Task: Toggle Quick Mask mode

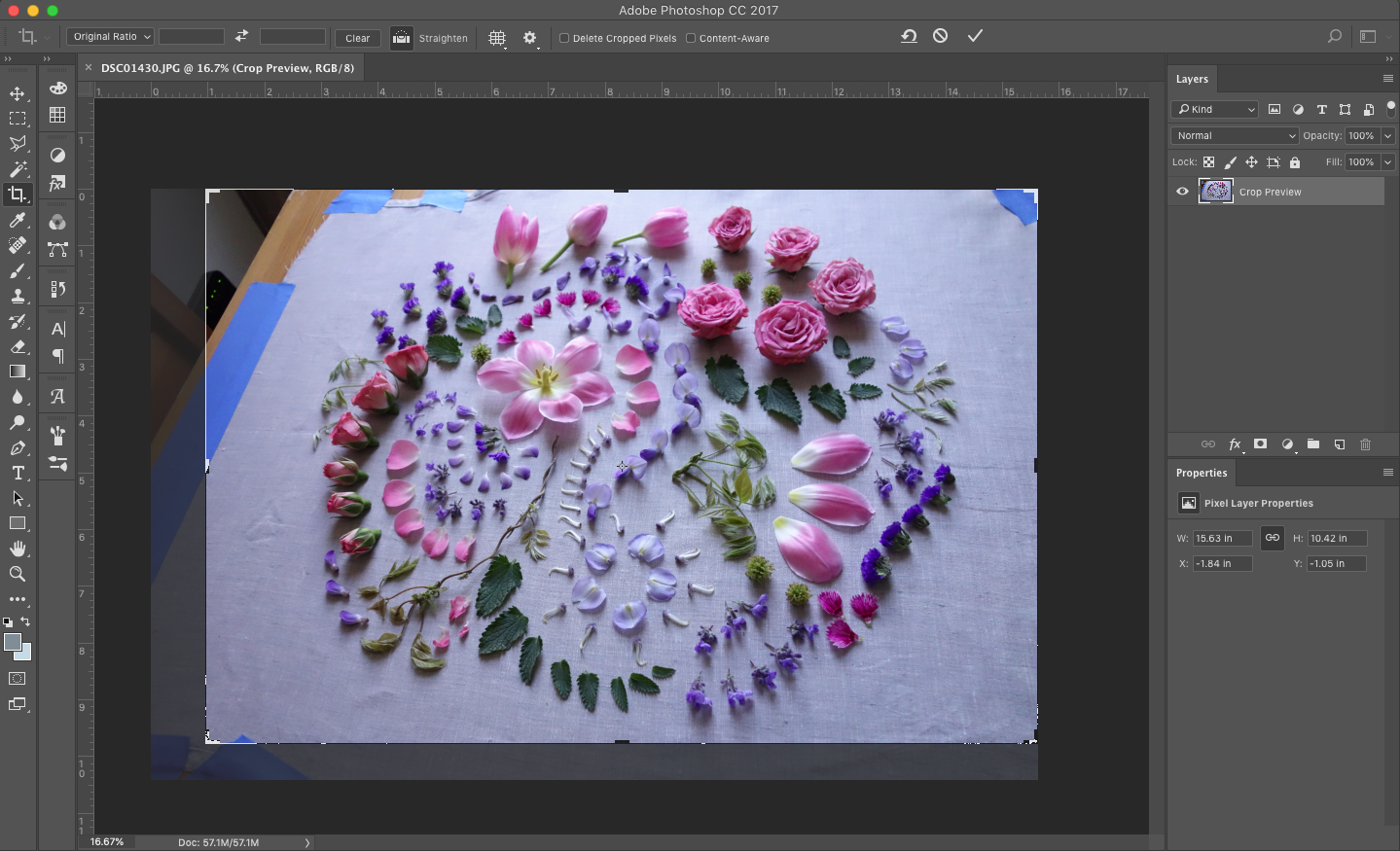Action: [18, 679]
